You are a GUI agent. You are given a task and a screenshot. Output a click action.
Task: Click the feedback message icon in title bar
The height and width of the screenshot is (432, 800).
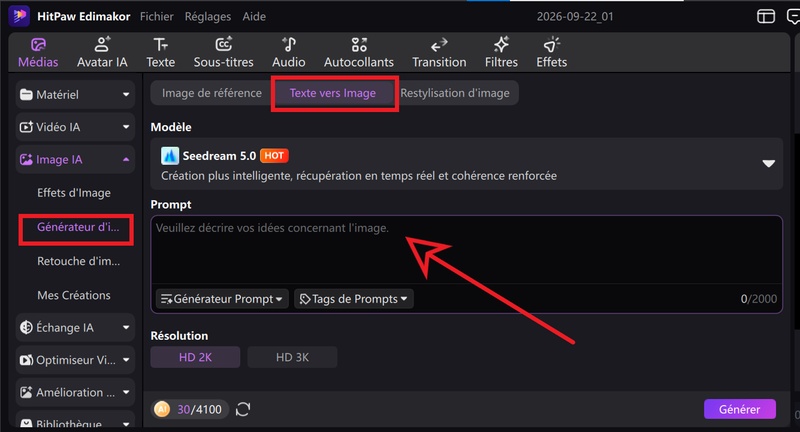[x=793, y=16]
